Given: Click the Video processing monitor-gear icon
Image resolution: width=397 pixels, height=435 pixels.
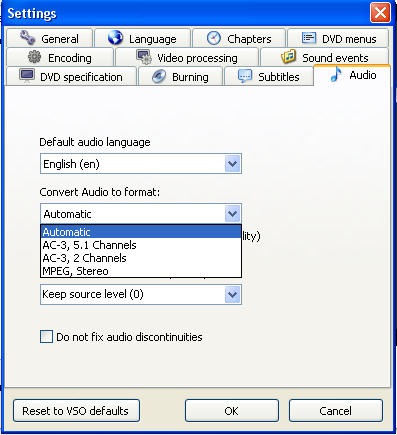Looking at the screenshot, I should [x=144, y=57].
